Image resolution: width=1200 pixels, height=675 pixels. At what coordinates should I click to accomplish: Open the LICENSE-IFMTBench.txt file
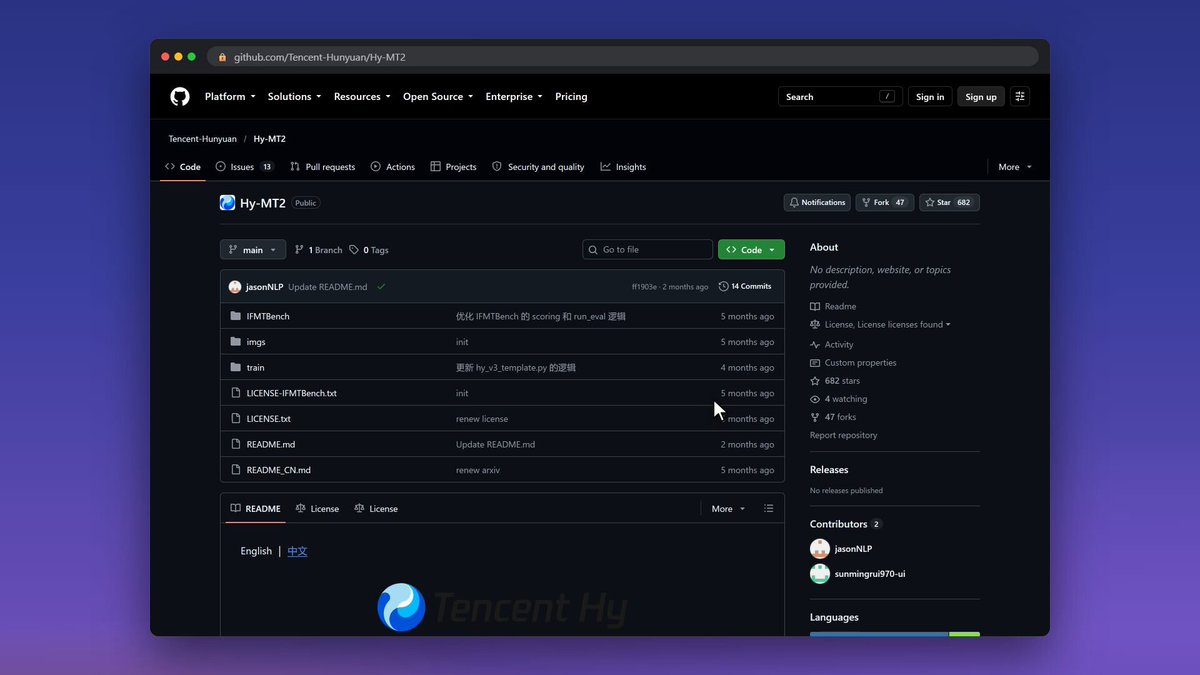(x=292, y=393)
